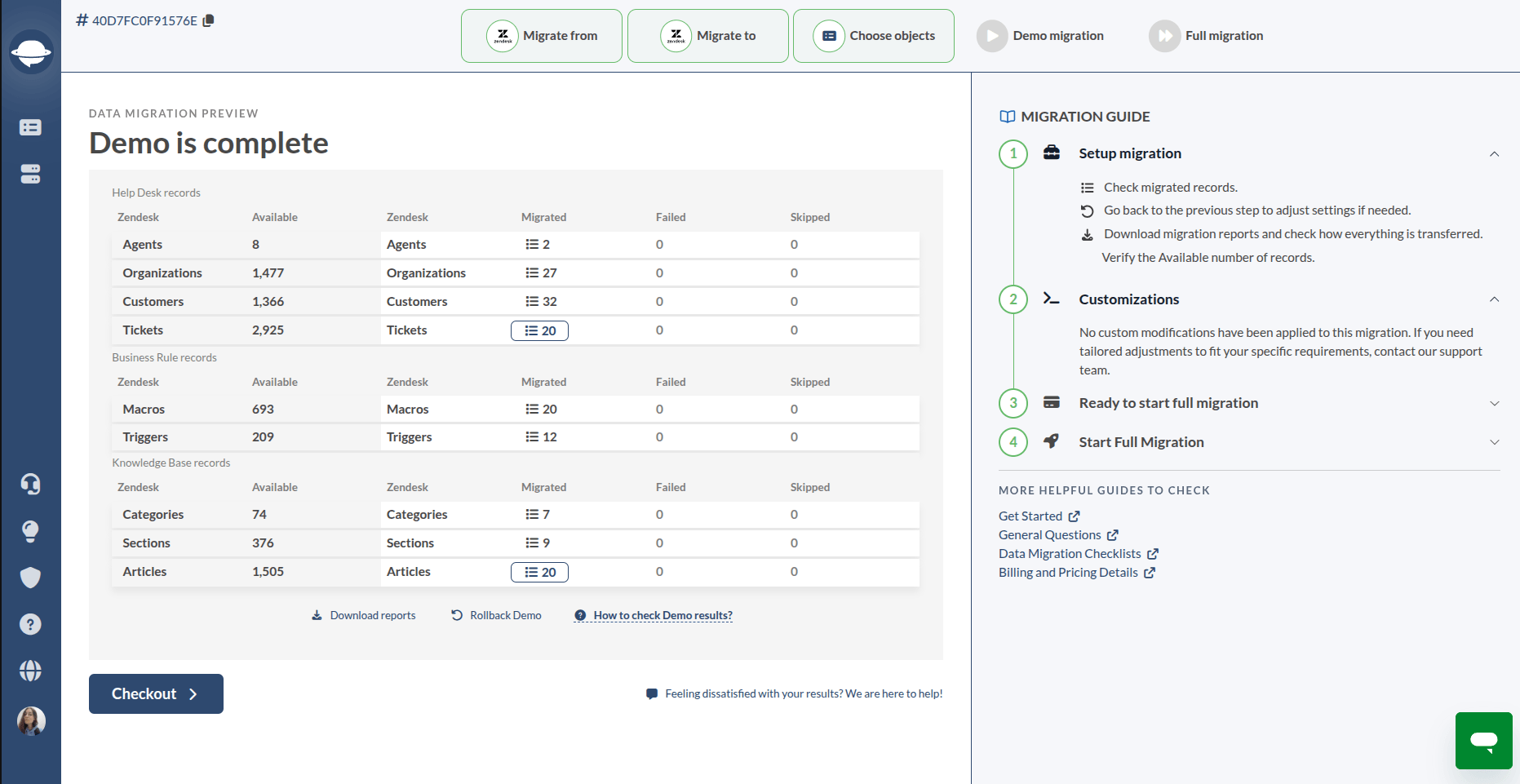Open the user profile avatar
Image resolution: width=1520 pixels, height=784 pixels.
point(31,721)
